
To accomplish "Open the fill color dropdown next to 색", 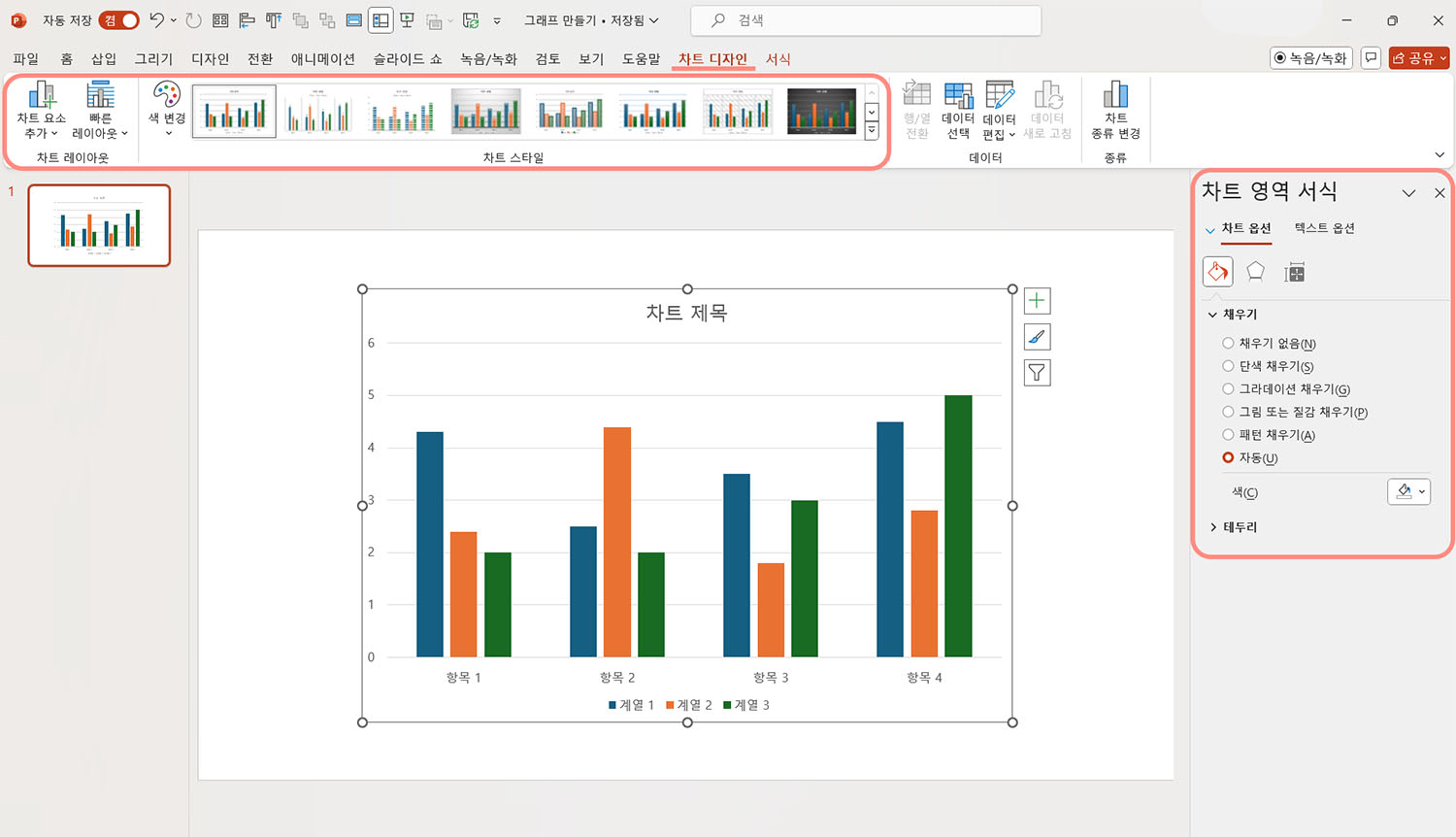I will pos(1408,491).
